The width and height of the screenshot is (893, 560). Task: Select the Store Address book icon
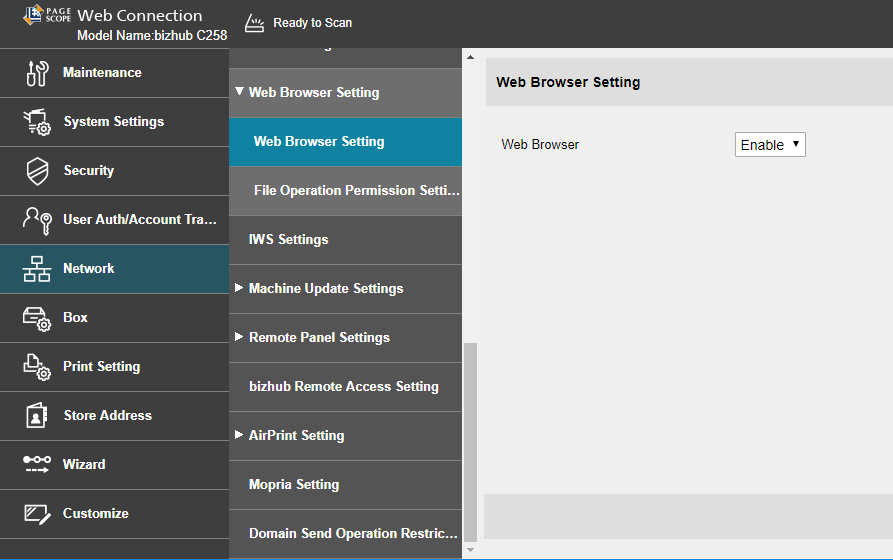coord(37,416)
